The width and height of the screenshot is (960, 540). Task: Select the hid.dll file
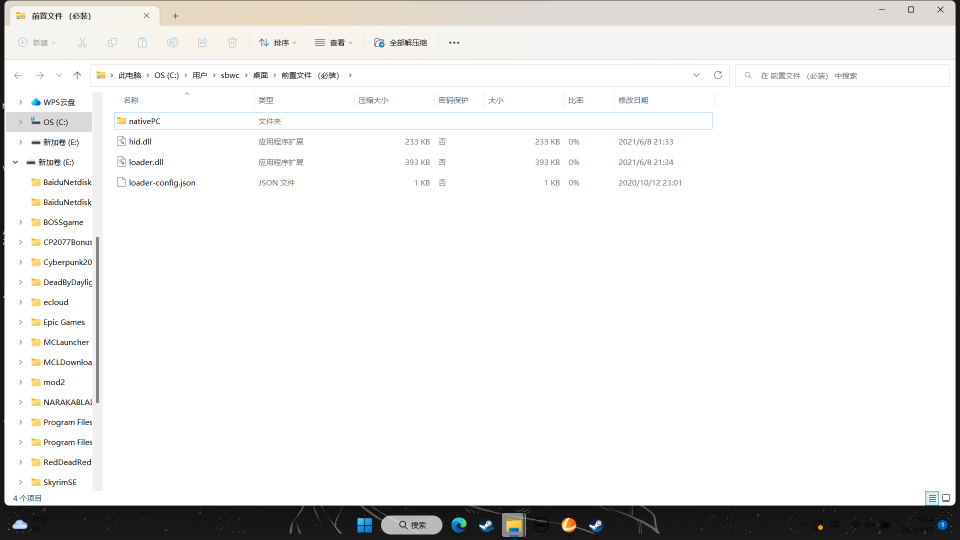click(140, 142)
